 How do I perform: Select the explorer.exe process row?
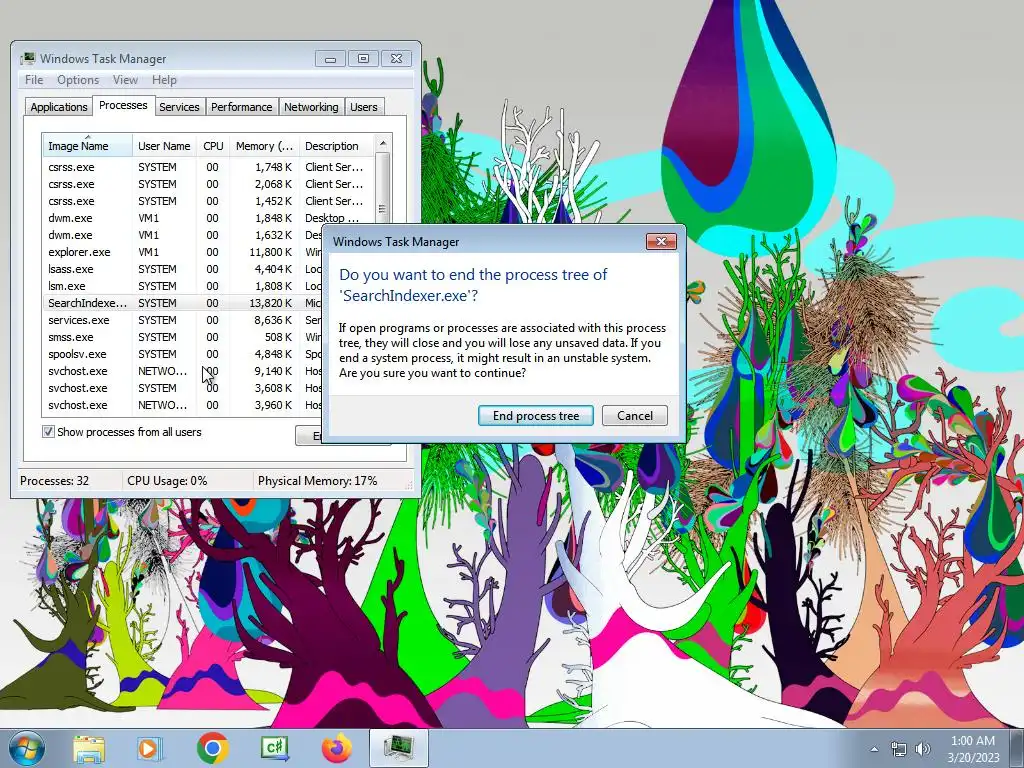(x=184, y=252)
